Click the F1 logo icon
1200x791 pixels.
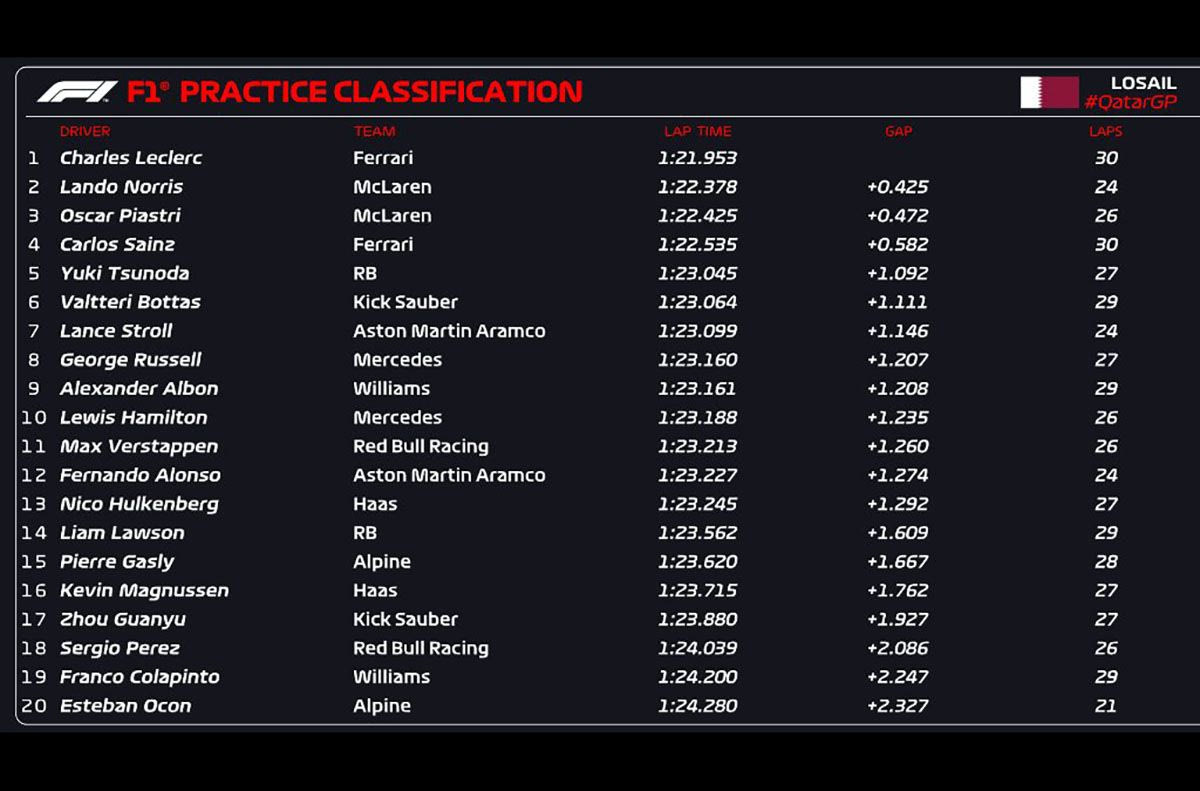(77, 92)
